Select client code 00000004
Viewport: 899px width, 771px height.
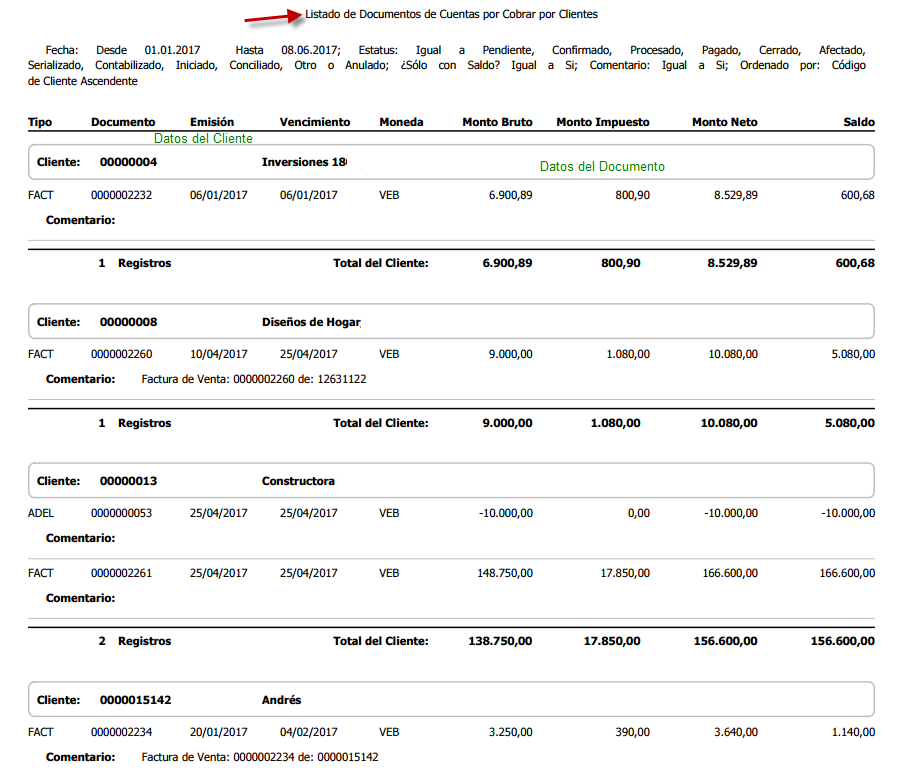tap(128, 162)
